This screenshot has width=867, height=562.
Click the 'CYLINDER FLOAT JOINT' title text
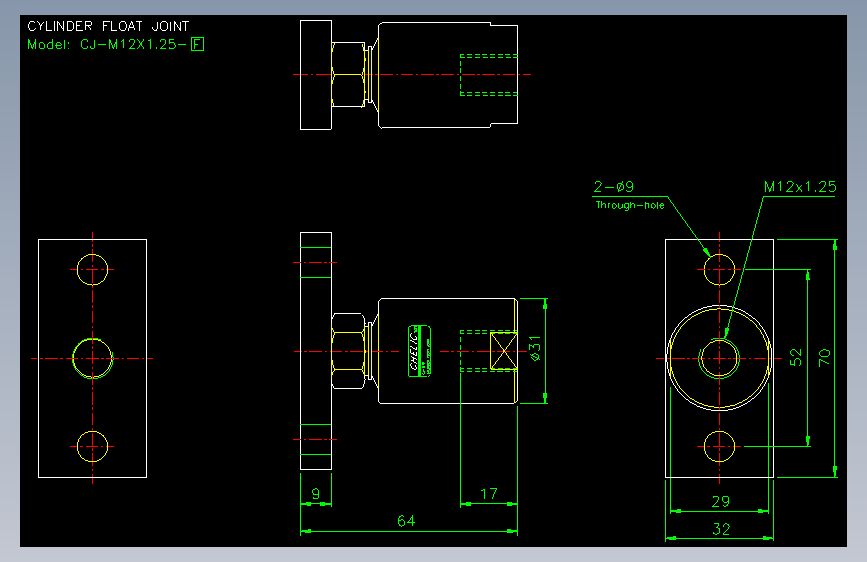pyautogui.click(x=108, y=26)
